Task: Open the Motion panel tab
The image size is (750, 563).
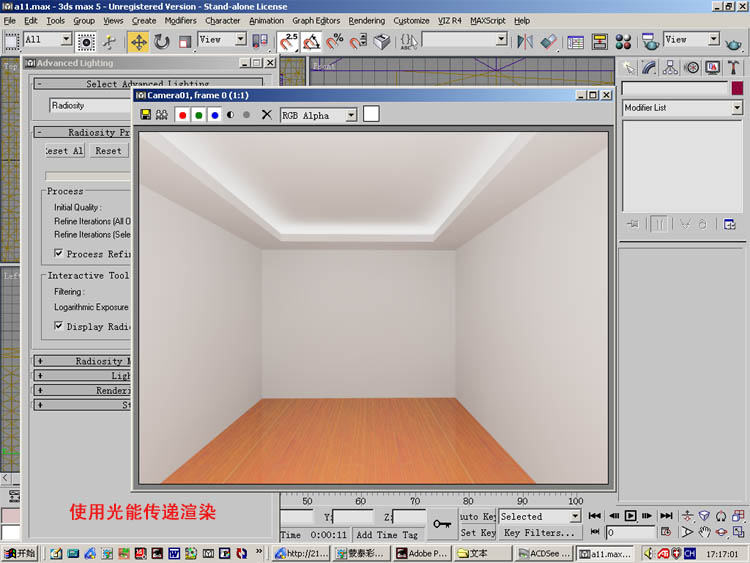Action: (x=692, y=68)
